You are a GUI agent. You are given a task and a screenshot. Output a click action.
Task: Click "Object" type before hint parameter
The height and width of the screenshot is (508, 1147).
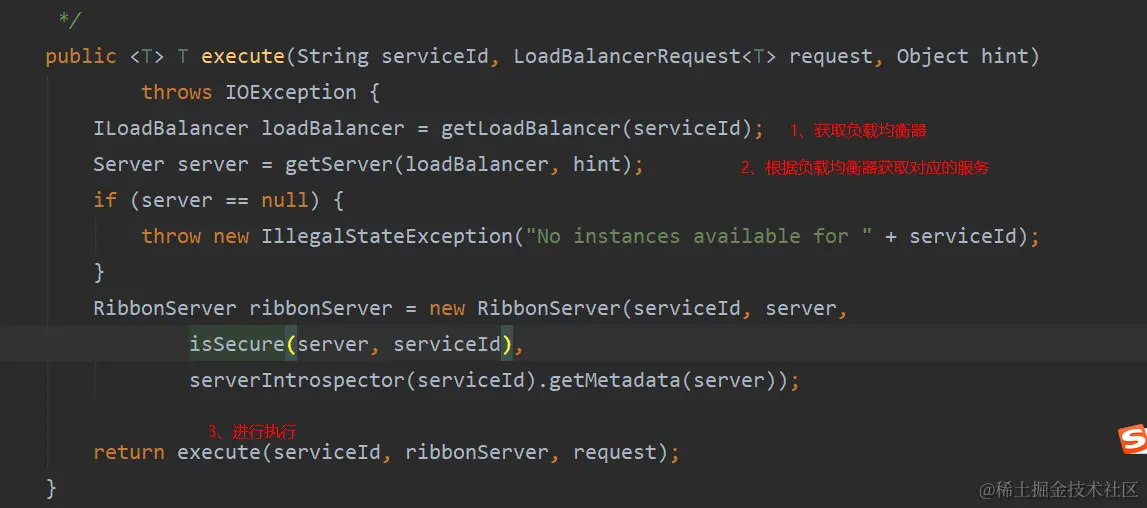[933, 56]
